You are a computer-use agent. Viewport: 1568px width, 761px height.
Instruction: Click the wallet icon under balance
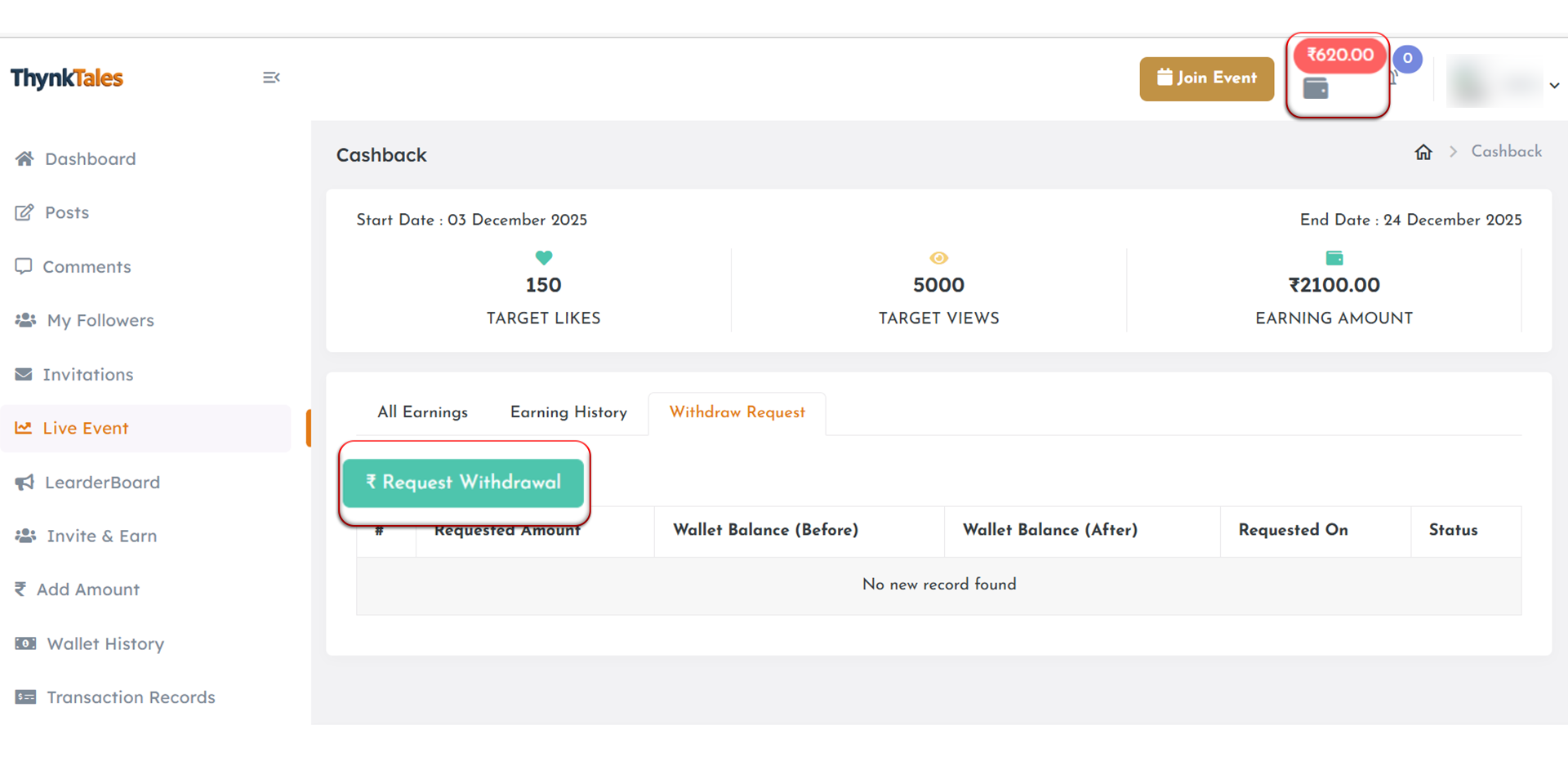[1315, 88]
